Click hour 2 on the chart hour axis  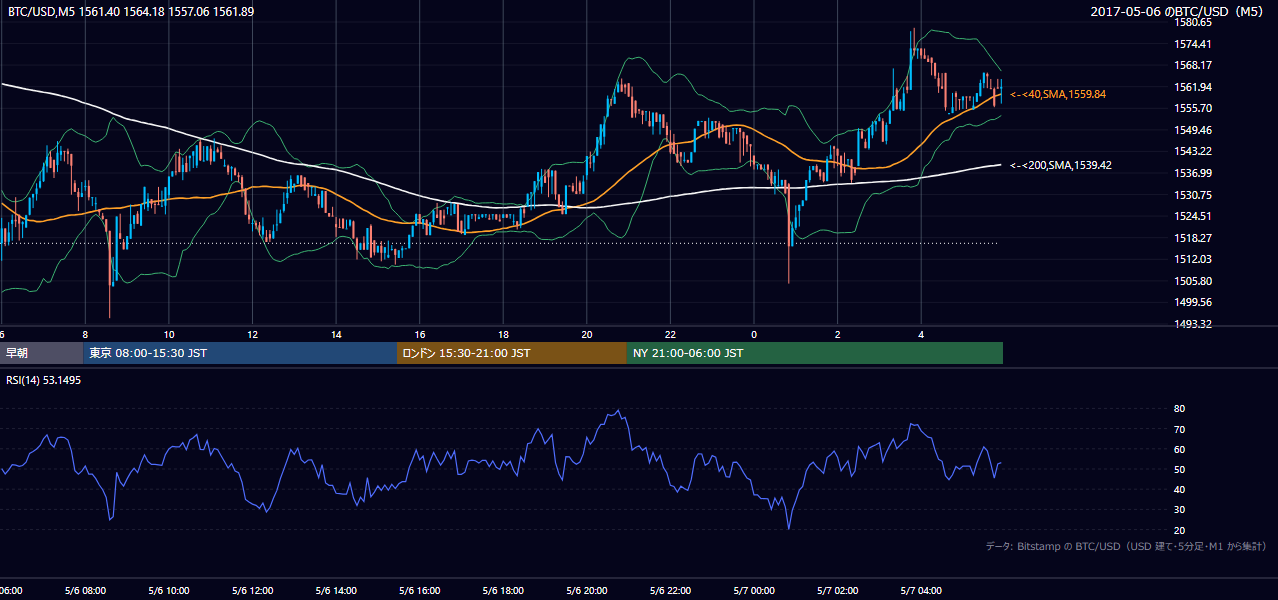[838, 335]
